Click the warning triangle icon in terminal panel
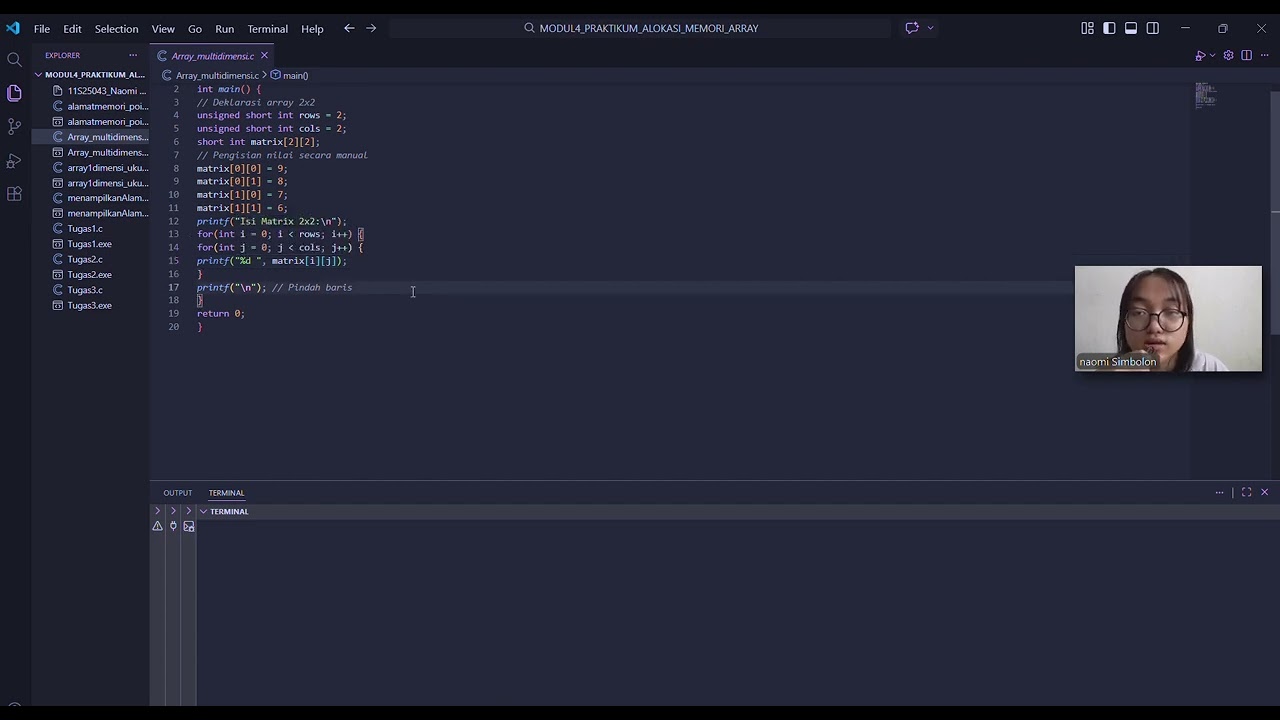This screenshot has height=720, width=1280. point(157,526)
